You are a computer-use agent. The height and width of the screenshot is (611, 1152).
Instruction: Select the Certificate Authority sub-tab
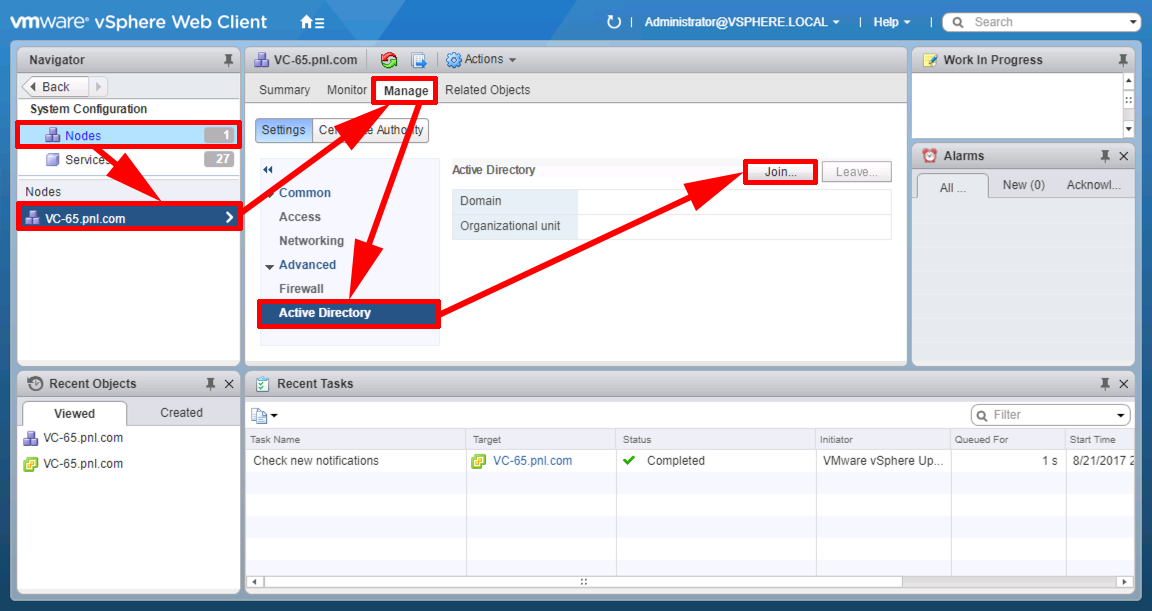(370, 130)
